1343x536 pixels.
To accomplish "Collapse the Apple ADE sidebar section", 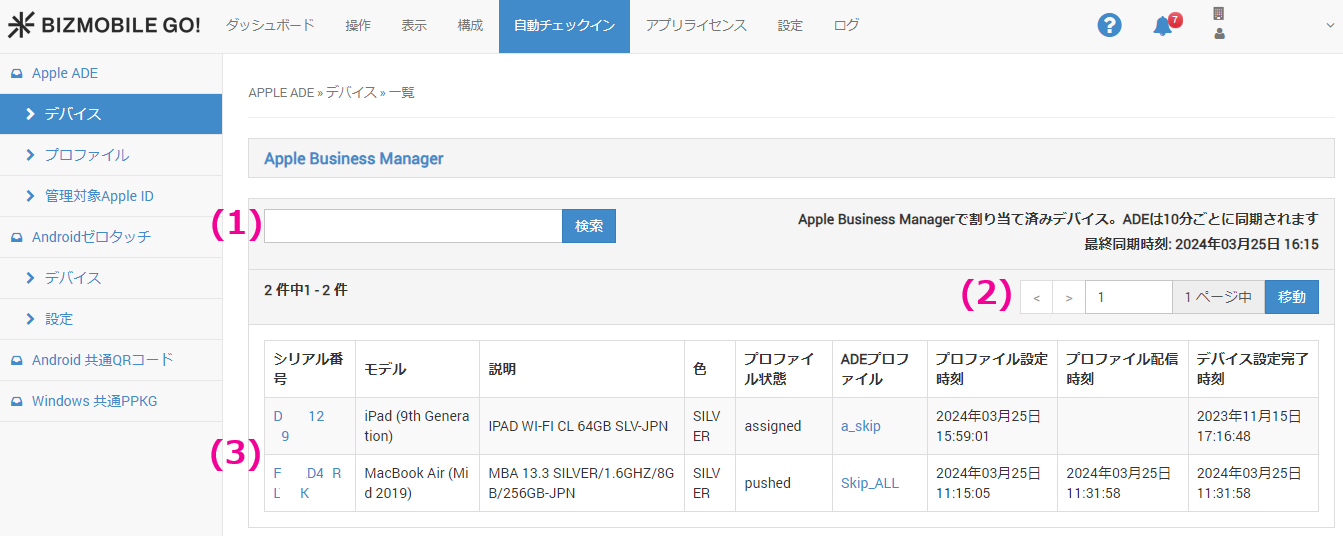I will click(x=64, y=73).
